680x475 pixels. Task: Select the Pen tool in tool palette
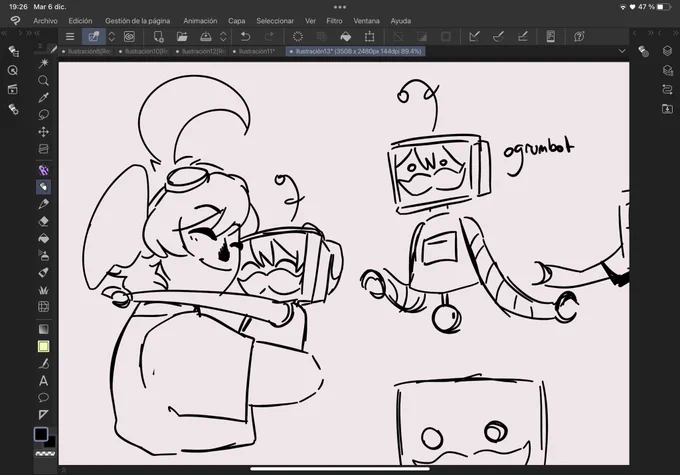click(x=43, y=204)
